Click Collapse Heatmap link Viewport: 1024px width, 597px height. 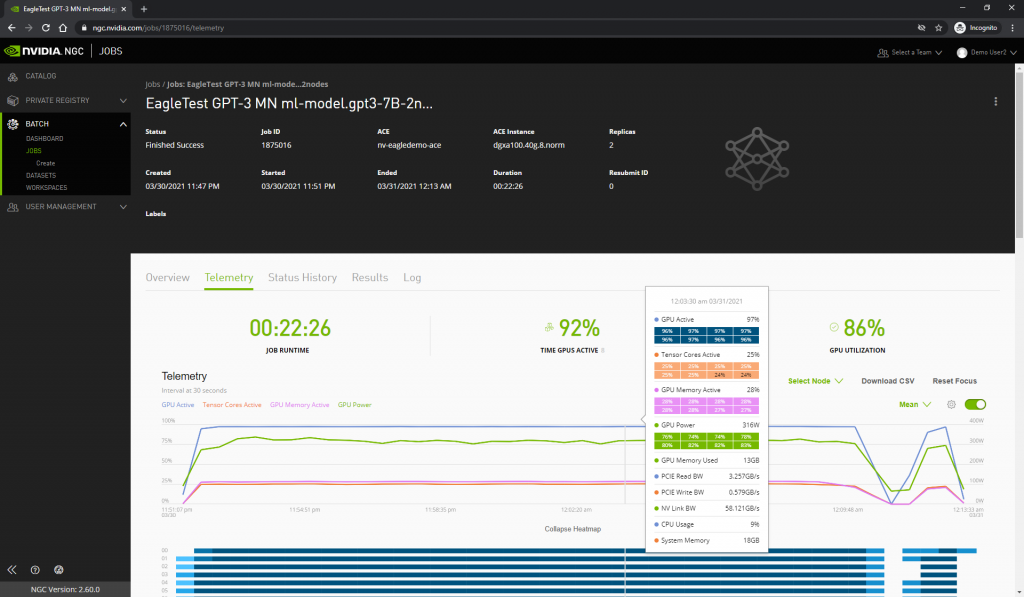pos(572,528)
